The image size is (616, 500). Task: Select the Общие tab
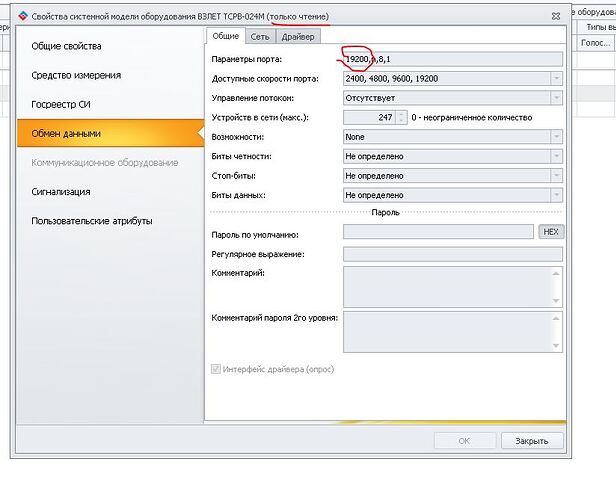(x=226, y=36)
